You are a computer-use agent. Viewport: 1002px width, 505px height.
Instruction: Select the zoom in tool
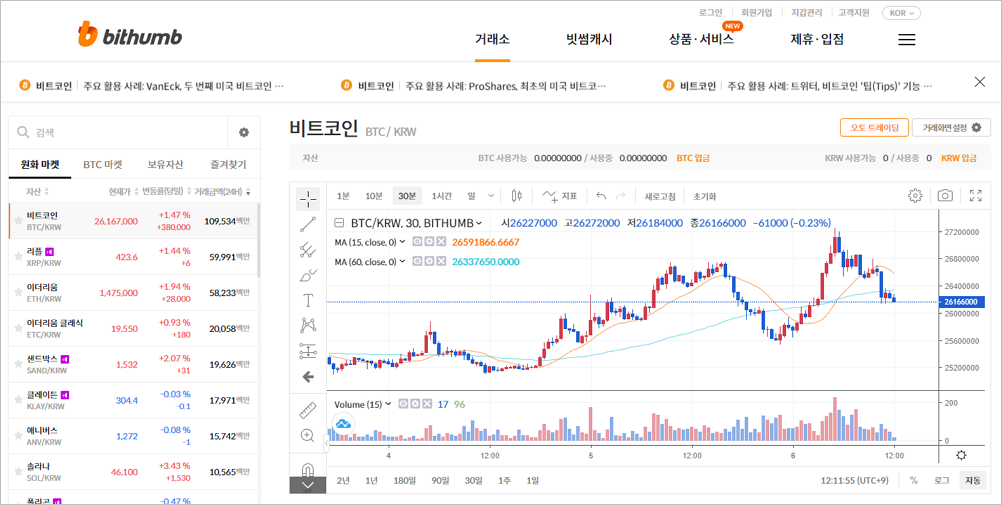[307, 436]
